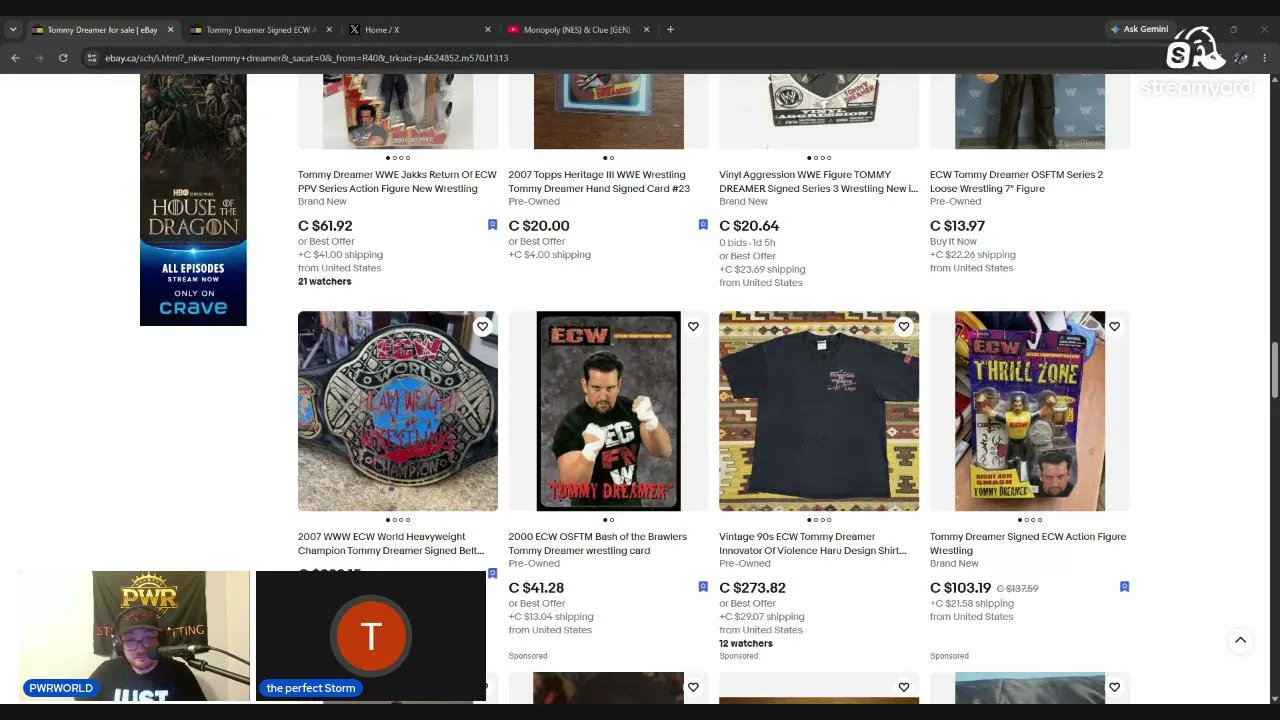Image resolution: width=1280 pixels, height=720 pixels.
Task: Open Chrome menu three dots
Action: click(1265, 58)
